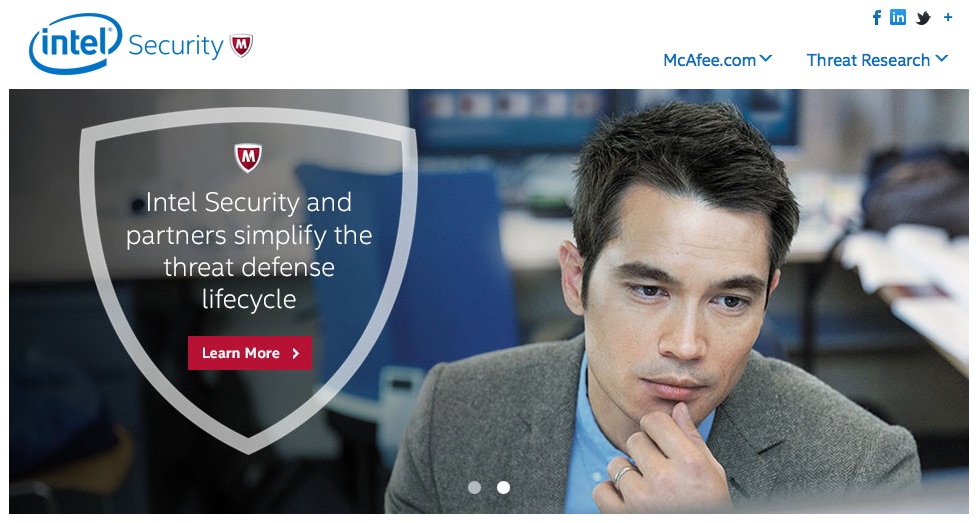The image size is (976, 523).
Task: Click the Security wordmark text
Action: (x=176, y=46)
